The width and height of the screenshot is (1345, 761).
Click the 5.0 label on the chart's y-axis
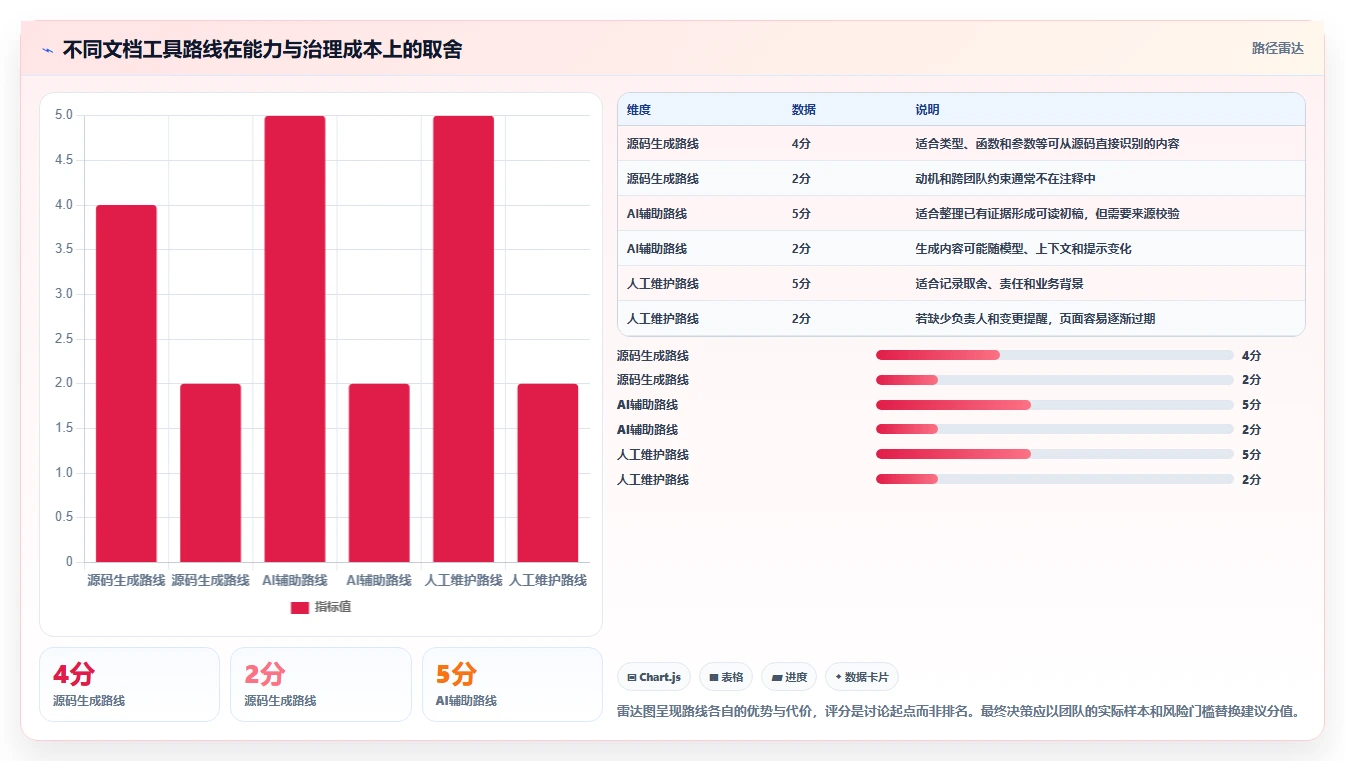(64, 115)
